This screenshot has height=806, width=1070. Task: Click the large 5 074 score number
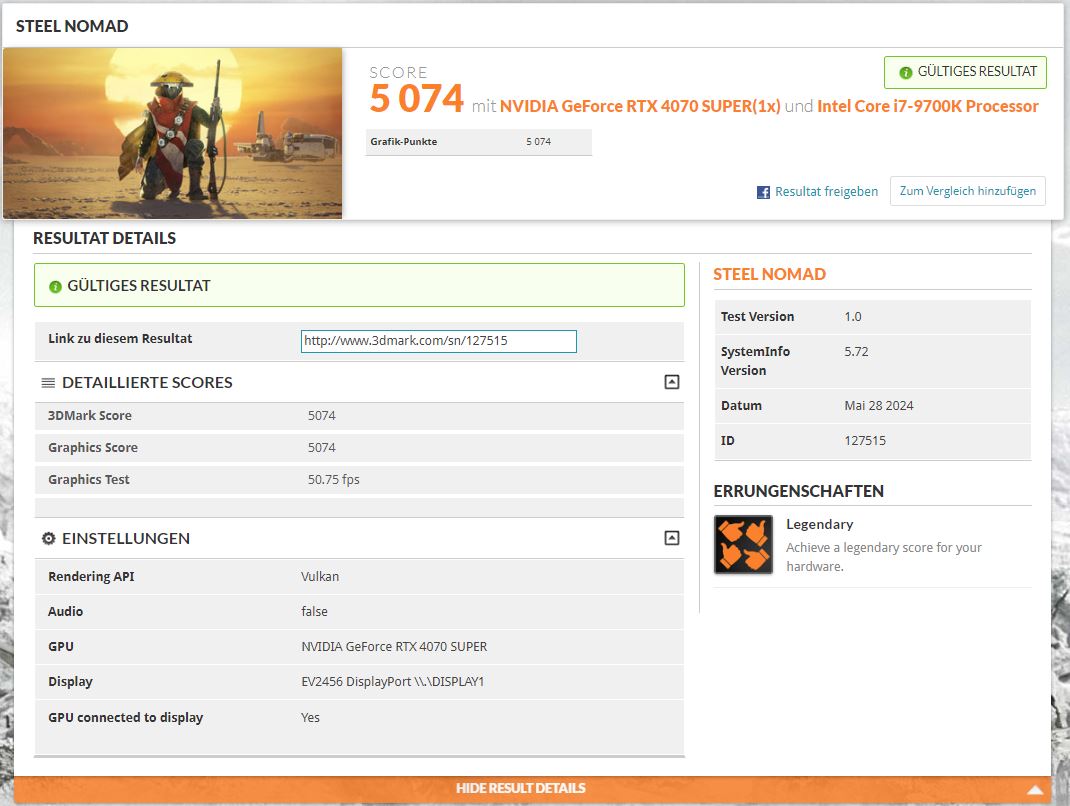point(416,99)
